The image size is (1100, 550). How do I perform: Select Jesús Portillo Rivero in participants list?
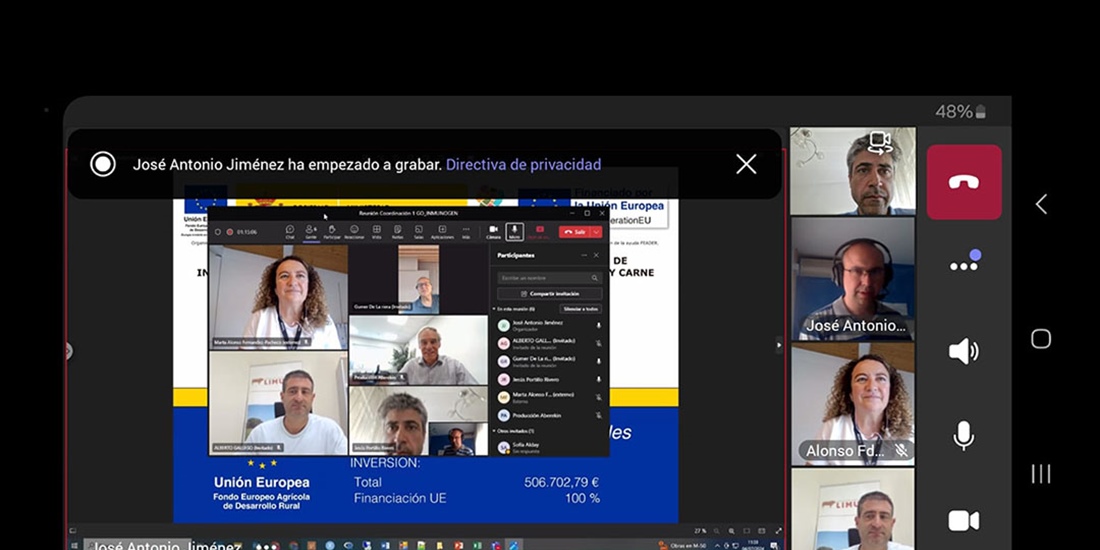[549, 379]
